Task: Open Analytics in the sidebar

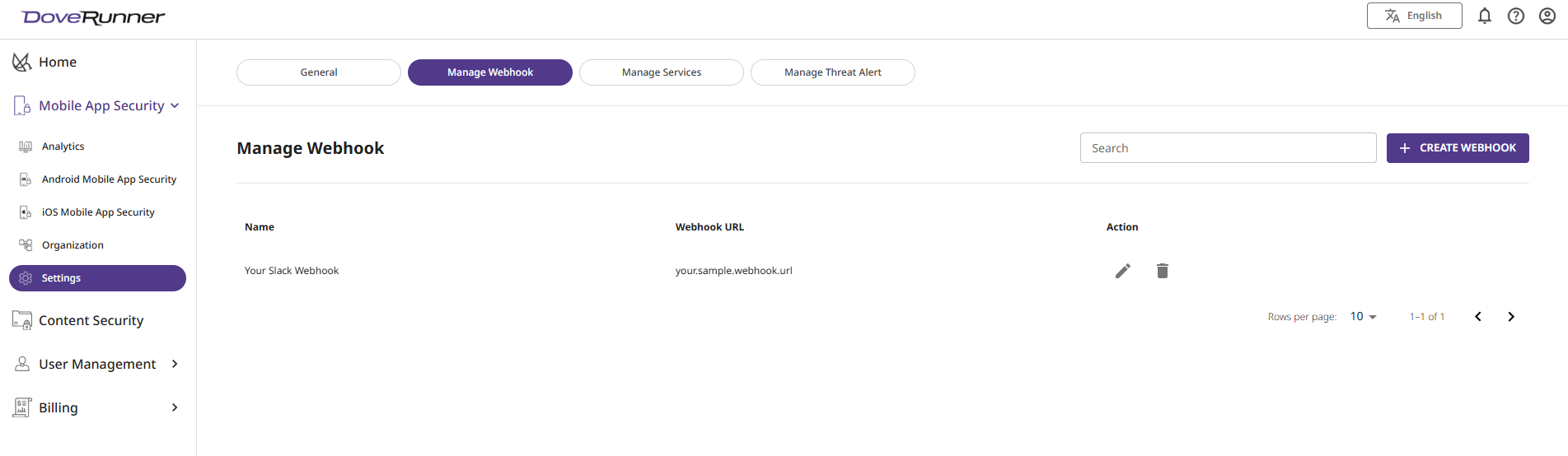Action: (63, 147)
